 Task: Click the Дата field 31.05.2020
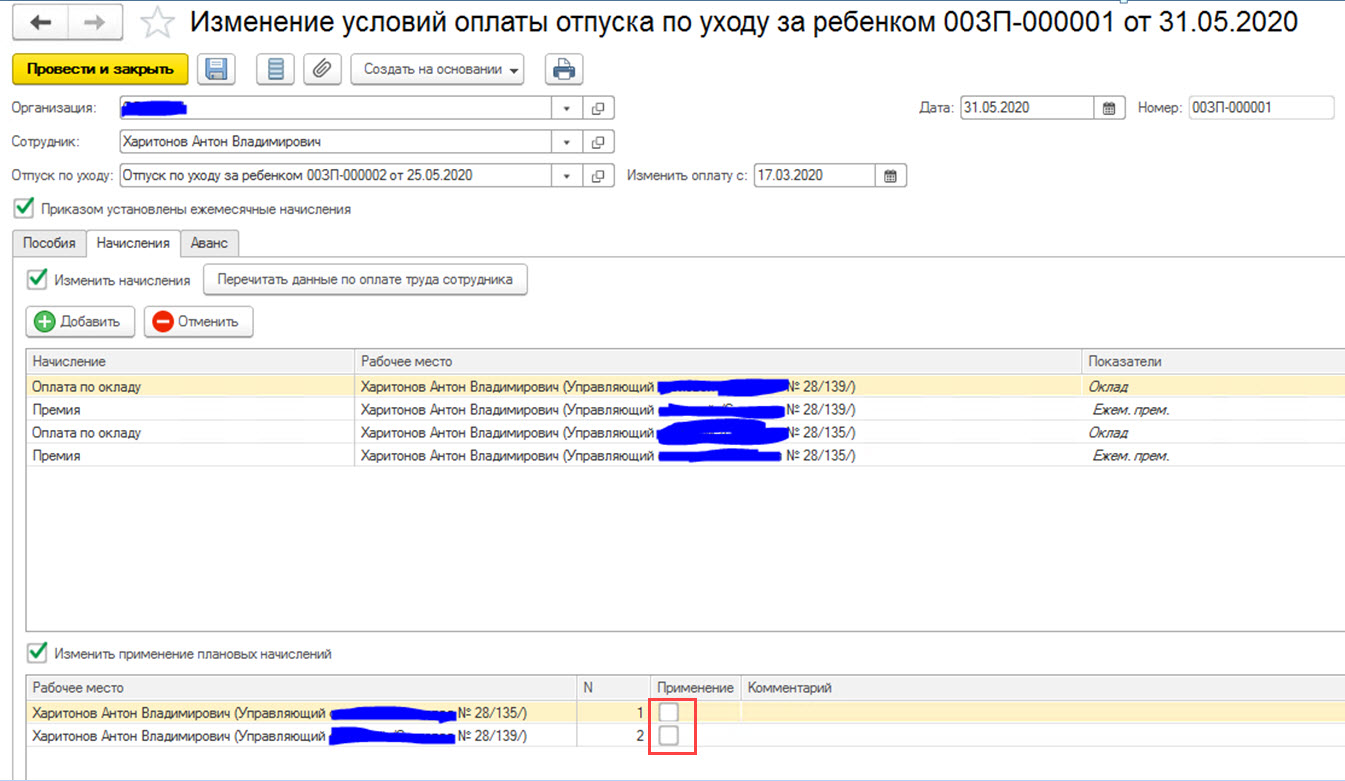tap(1028, 108)
